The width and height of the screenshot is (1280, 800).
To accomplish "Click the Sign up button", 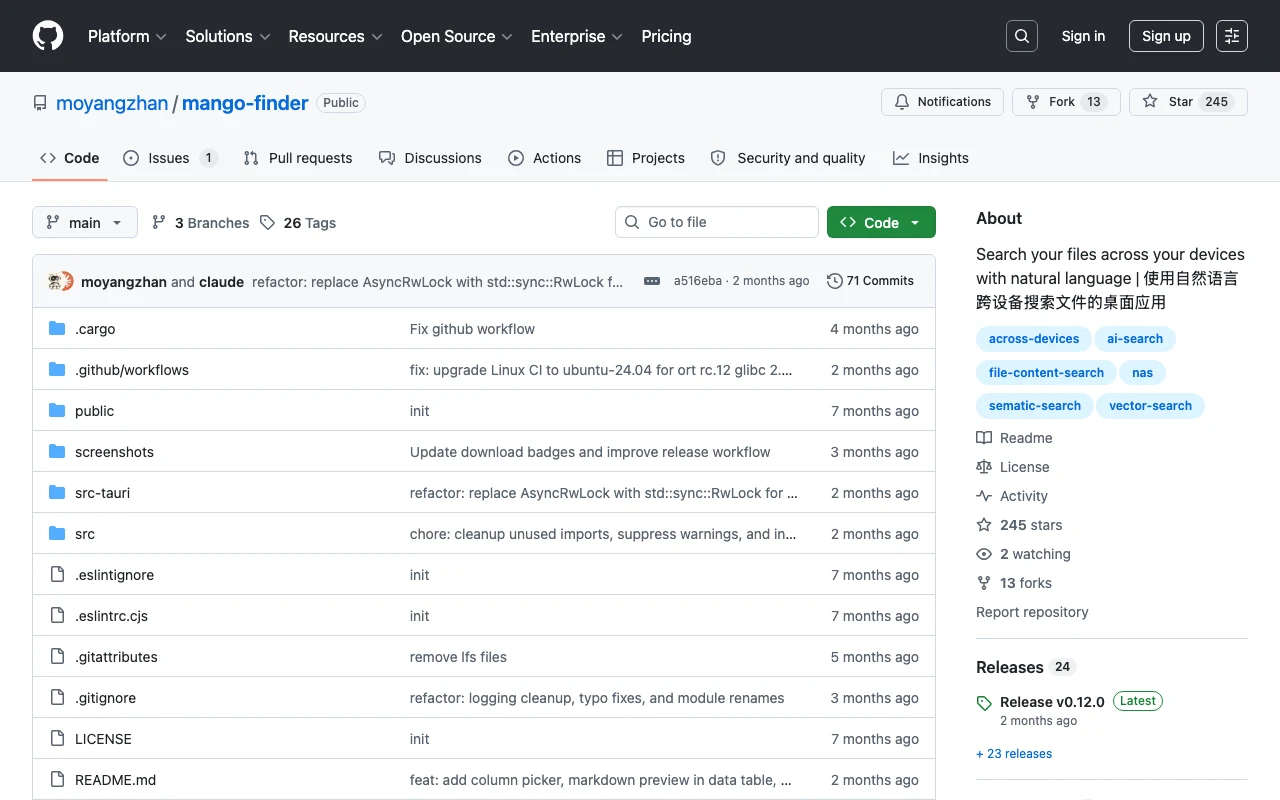I will coord(1166,36).
